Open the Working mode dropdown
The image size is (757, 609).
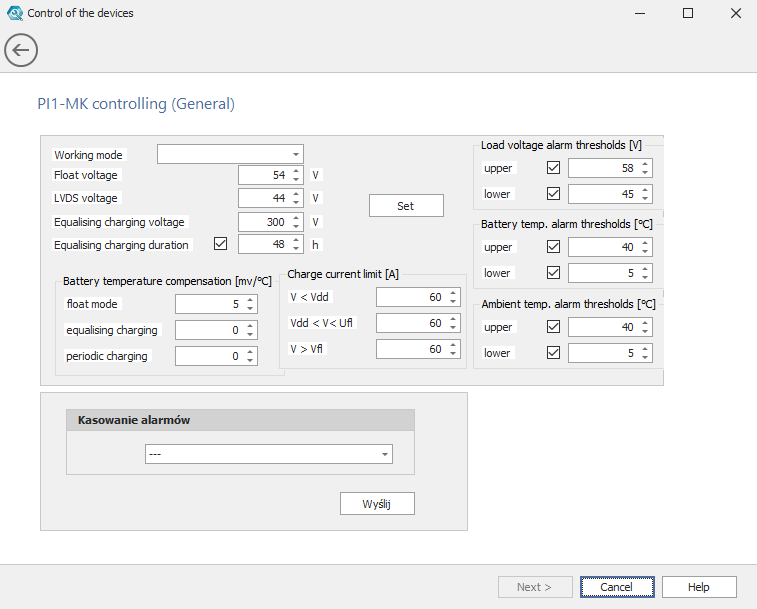[230, 155]
